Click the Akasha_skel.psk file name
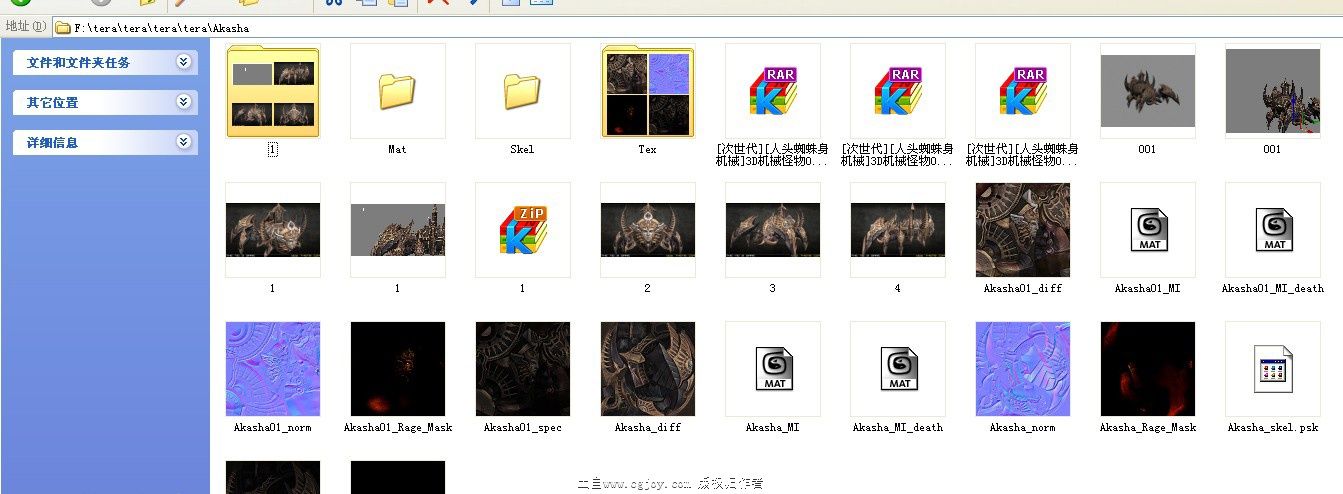 (x=1272, y=427)
